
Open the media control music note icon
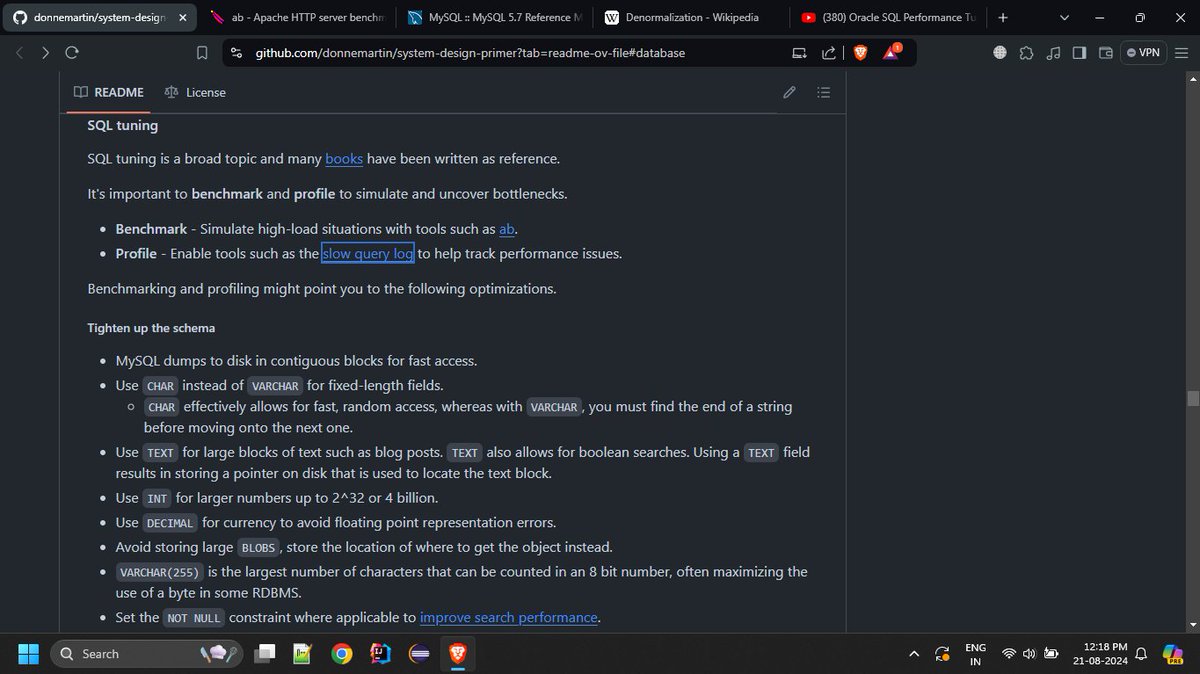pos(1053,53)
